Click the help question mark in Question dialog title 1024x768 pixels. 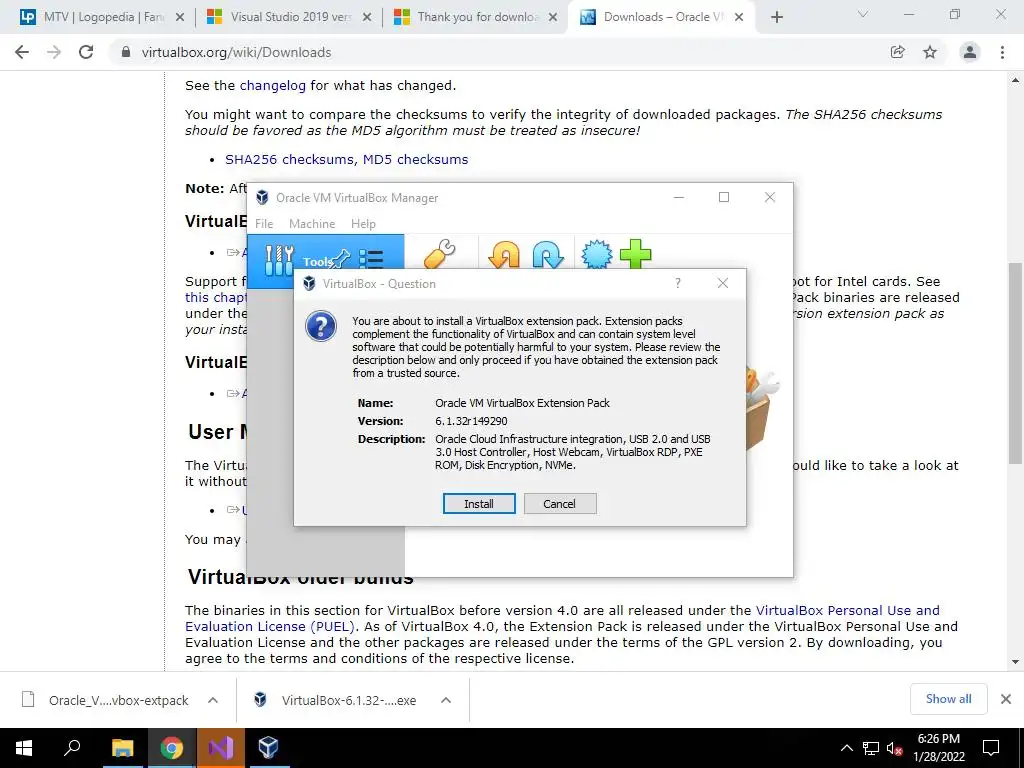(x=678, y=283)
